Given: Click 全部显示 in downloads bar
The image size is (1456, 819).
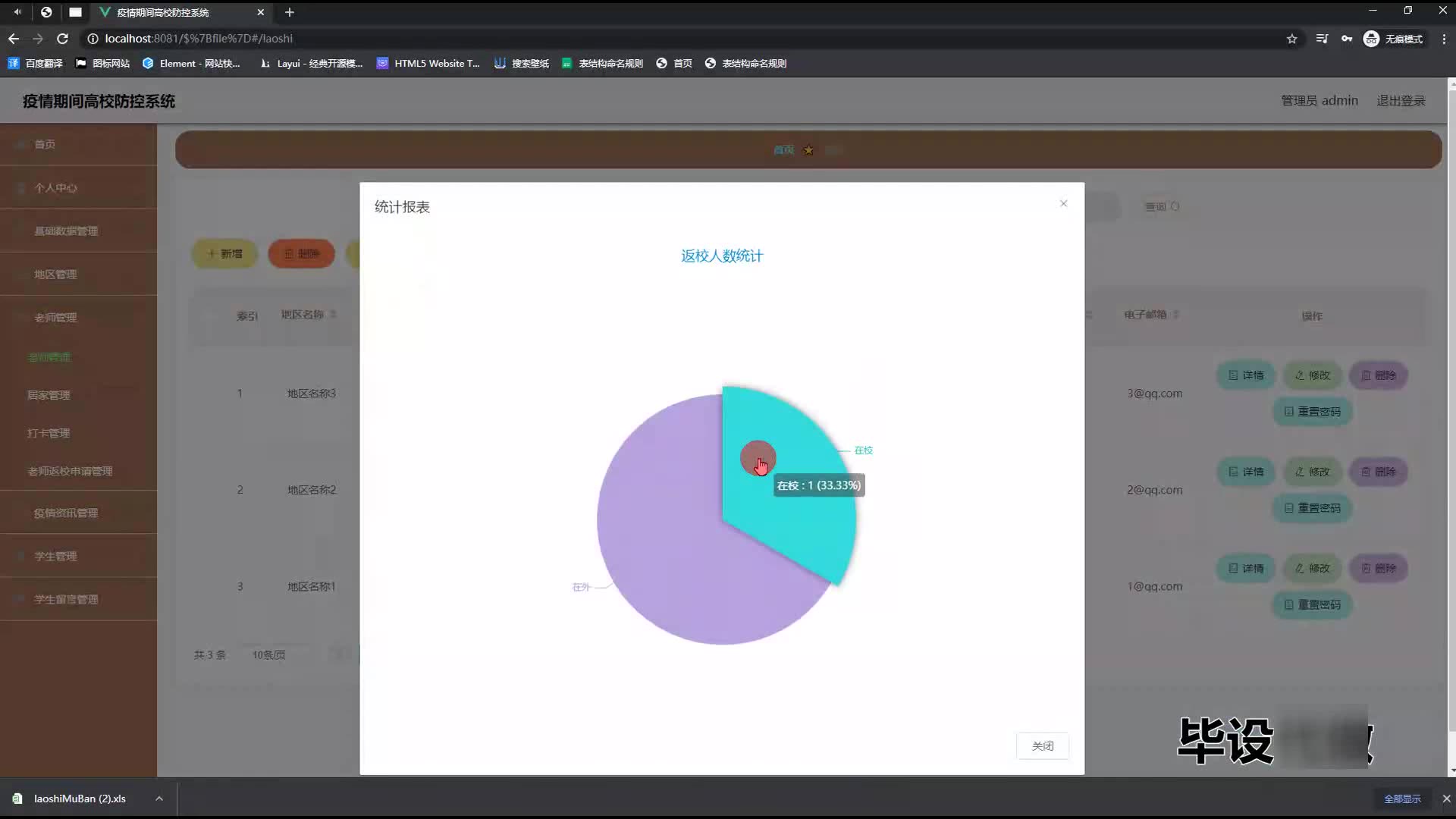Looking at the screenshot, I should tap(1402, 799).
